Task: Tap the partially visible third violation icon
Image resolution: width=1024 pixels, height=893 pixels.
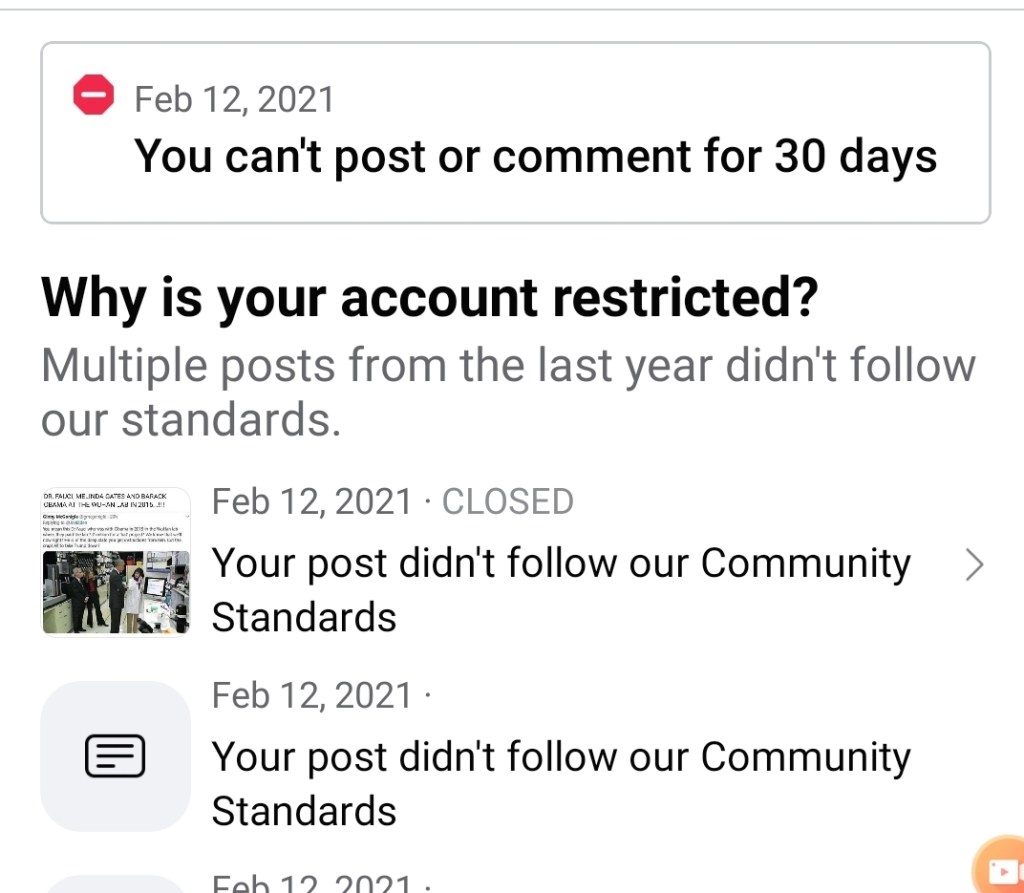Action: [x=115, y=884]
